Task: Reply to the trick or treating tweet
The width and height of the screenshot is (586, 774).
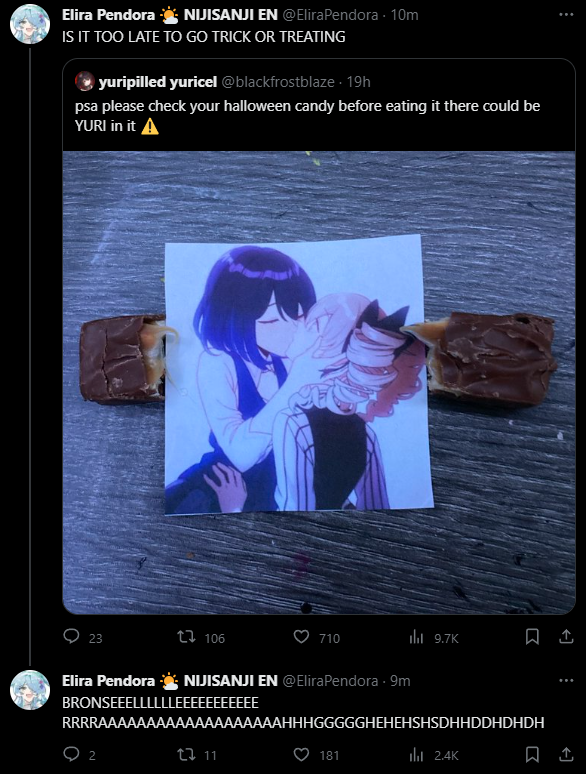Action: pos(72,637)
